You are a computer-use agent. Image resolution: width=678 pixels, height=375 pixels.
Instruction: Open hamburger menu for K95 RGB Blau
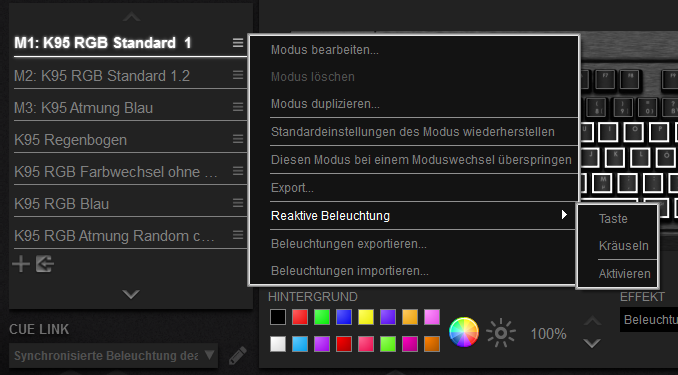[x=238, y=203]
